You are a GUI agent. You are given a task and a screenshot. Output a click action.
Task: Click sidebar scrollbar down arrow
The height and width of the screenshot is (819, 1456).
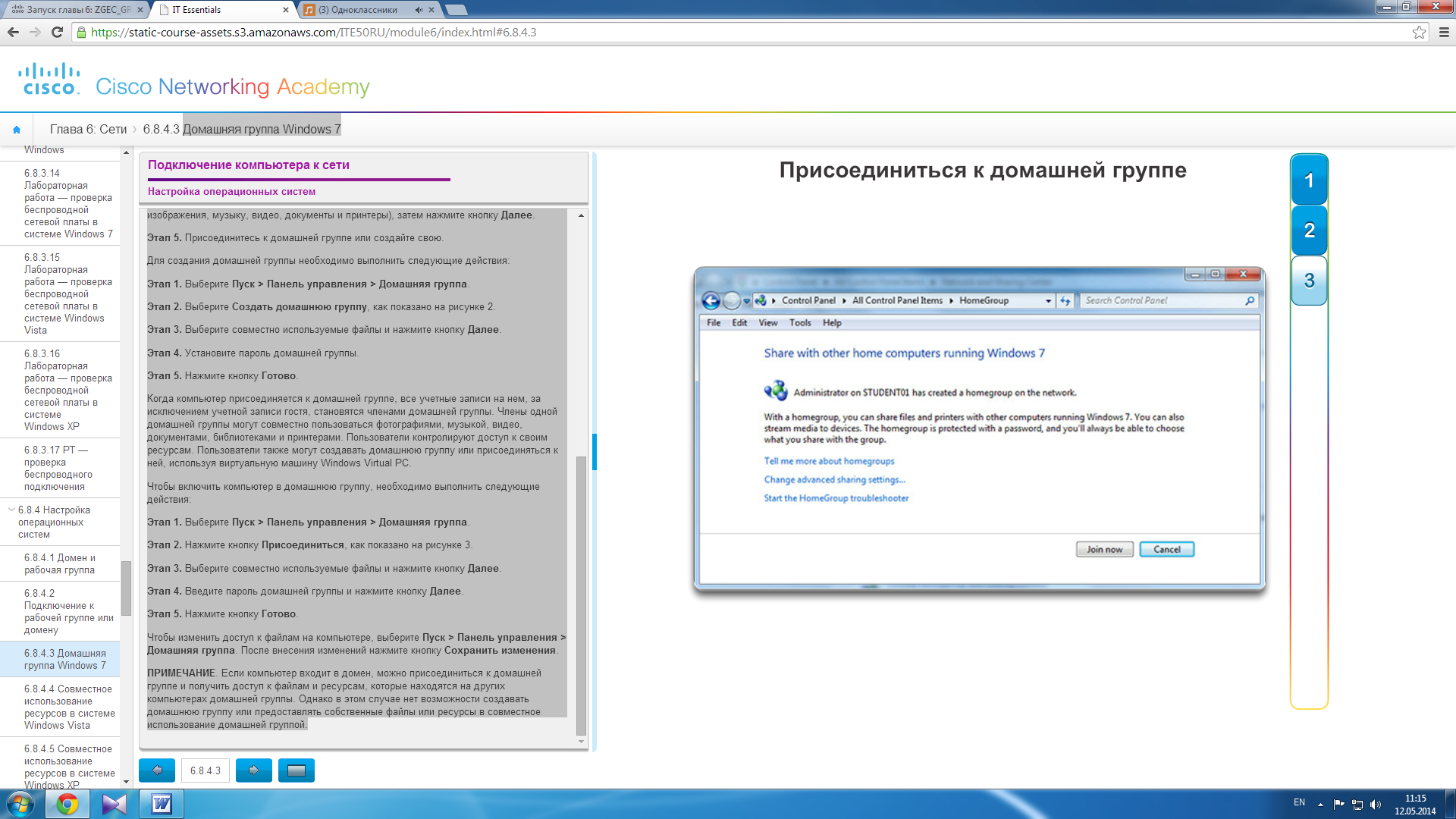click(126, 782)
